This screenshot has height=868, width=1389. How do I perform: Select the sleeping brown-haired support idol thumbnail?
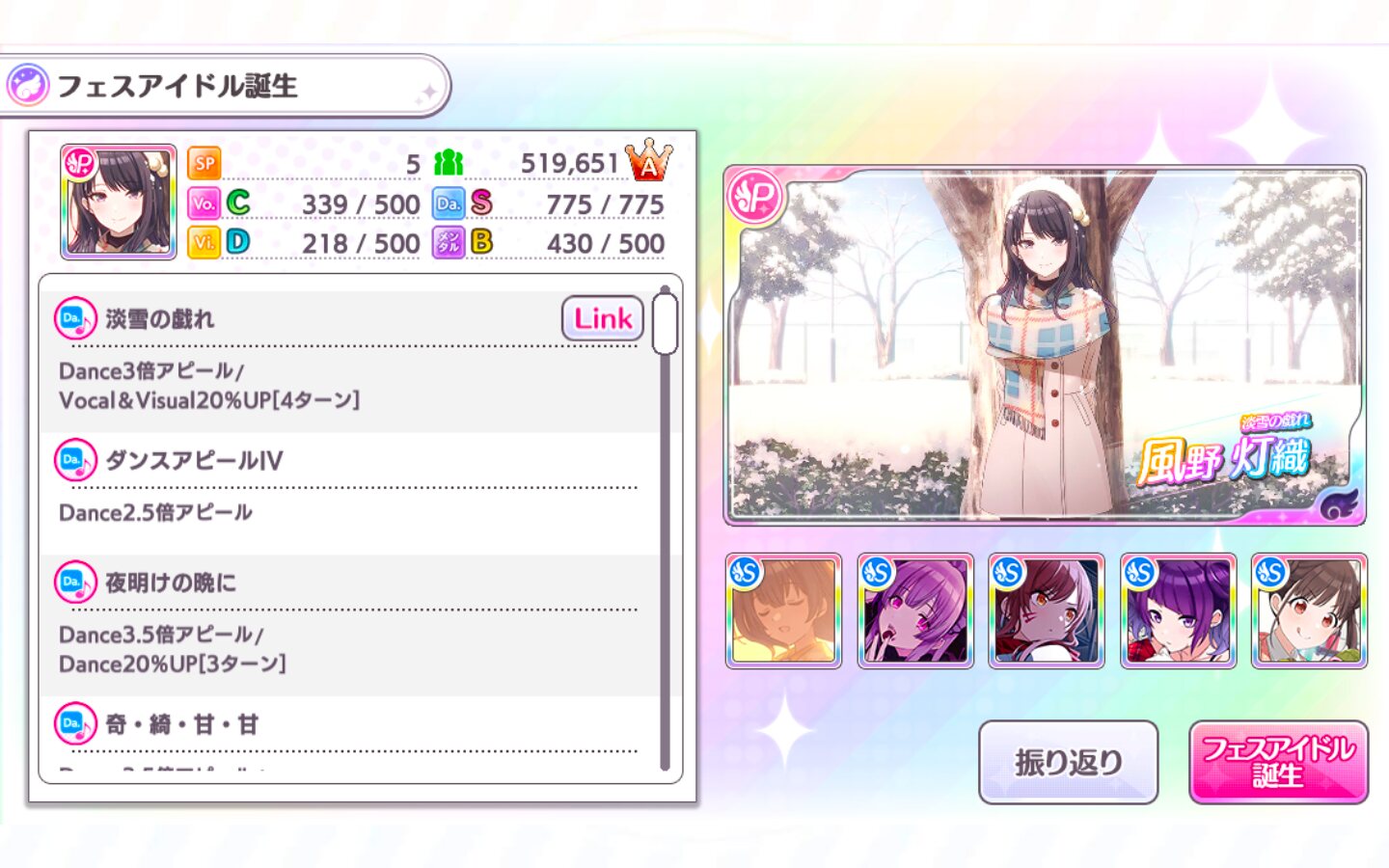(x=783, y=610)
